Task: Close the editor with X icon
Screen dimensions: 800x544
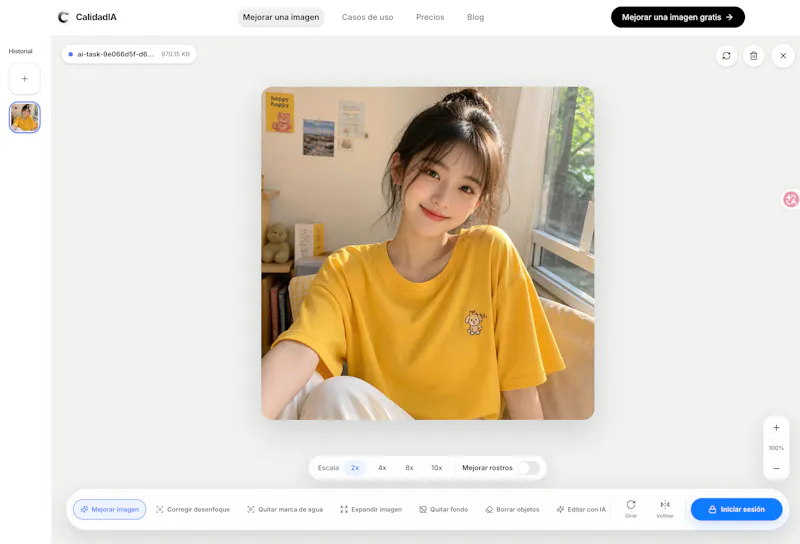Action: [783, 56]
